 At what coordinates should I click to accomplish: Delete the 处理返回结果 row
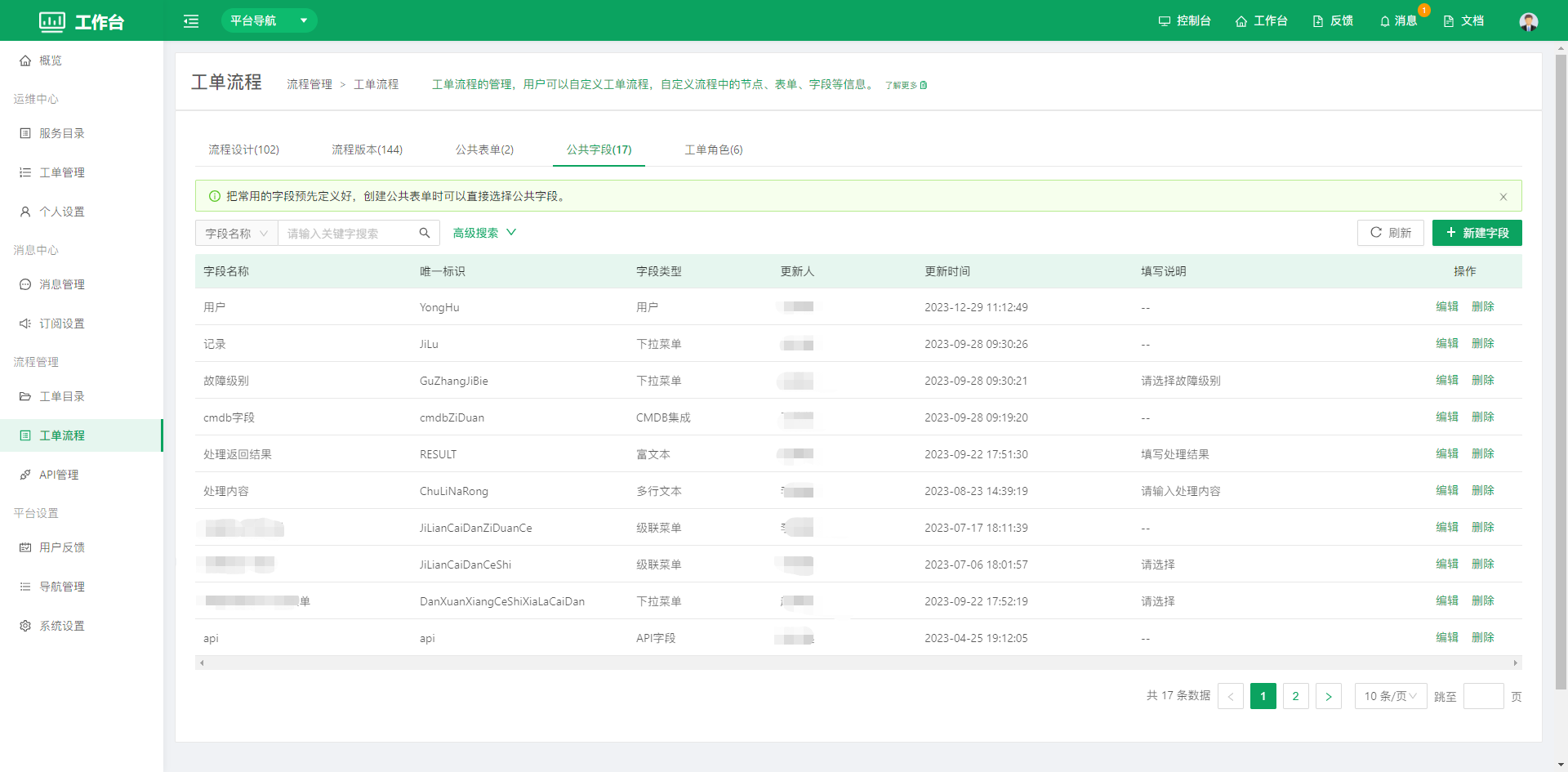coord(1483,453)
